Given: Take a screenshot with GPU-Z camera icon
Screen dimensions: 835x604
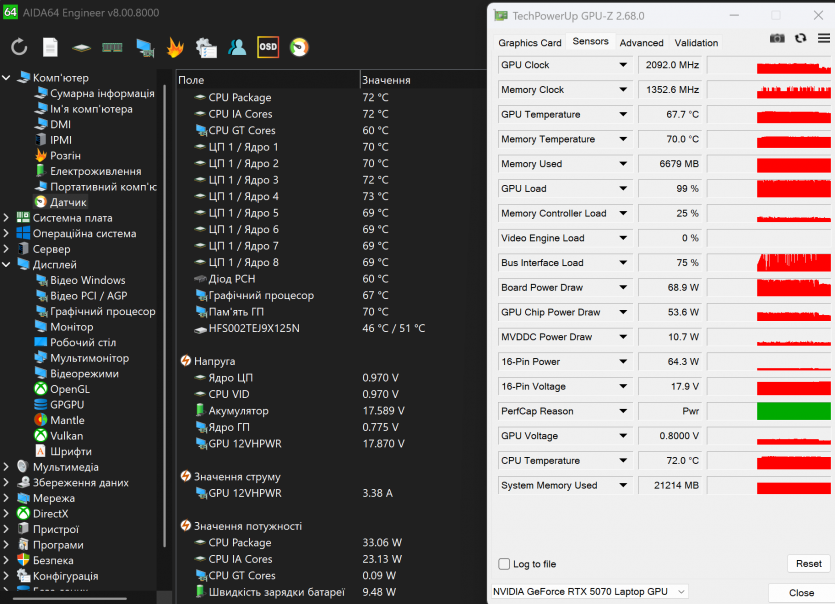Looking at the screenshot, I should click(x=777, y=38).
